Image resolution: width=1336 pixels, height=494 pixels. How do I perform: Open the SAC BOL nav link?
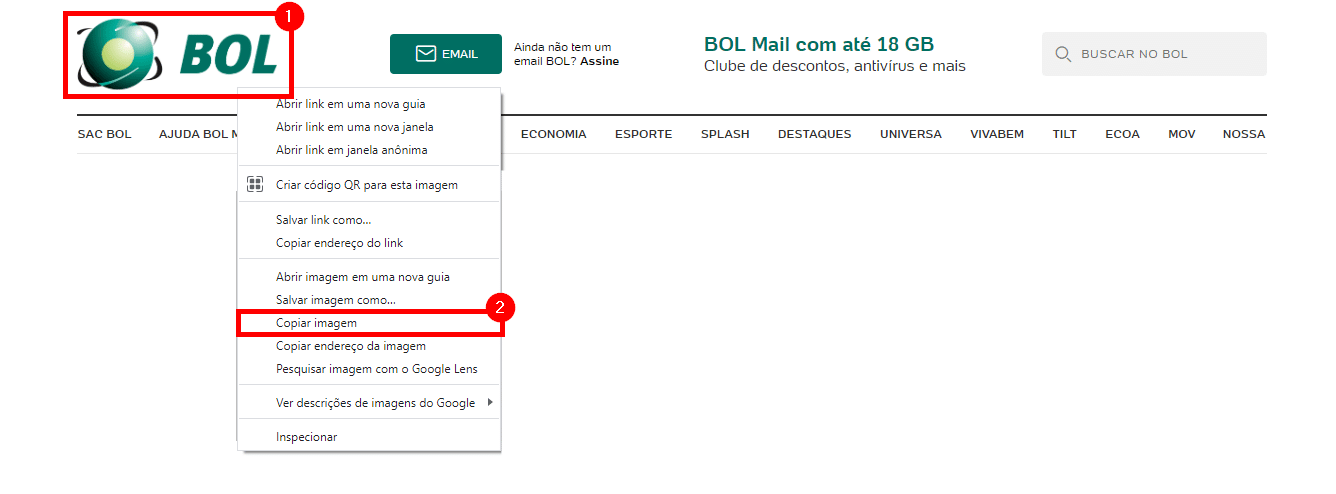coord(104,134)
